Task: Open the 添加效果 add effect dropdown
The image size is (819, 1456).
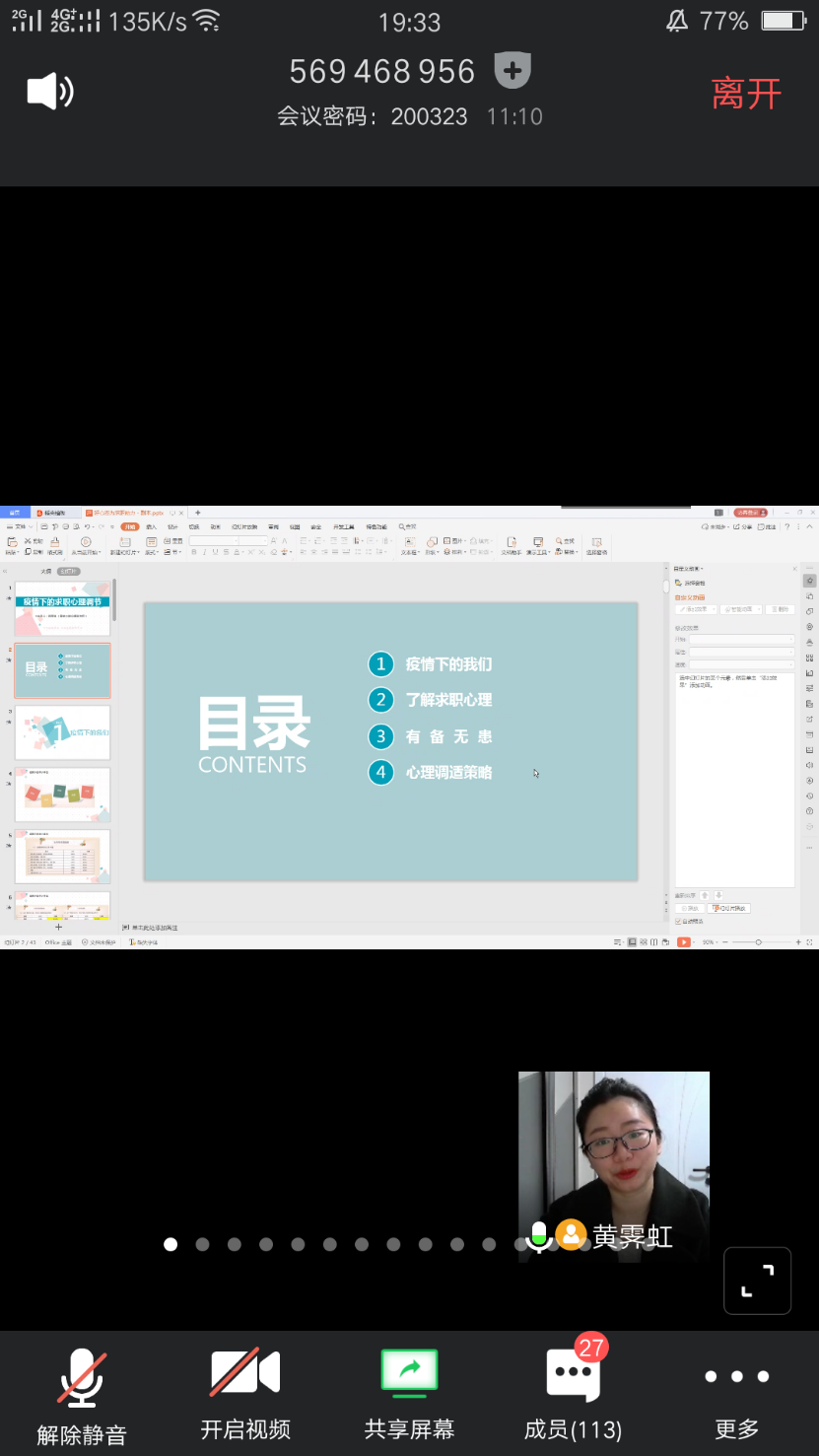Action: pyautogui.click(x=696, y=609)
